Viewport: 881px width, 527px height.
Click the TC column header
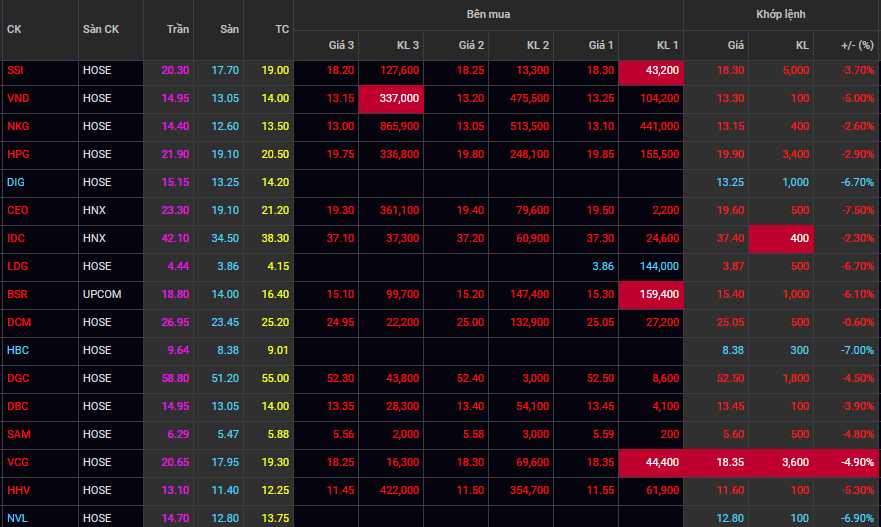click(x=282, y=29)
